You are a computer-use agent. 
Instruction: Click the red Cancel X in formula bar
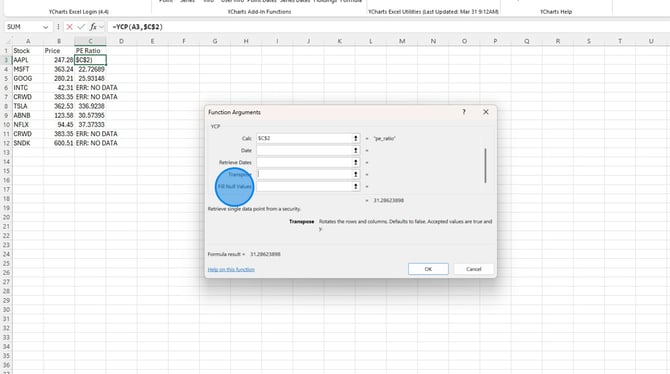click(x=69, y=27)
